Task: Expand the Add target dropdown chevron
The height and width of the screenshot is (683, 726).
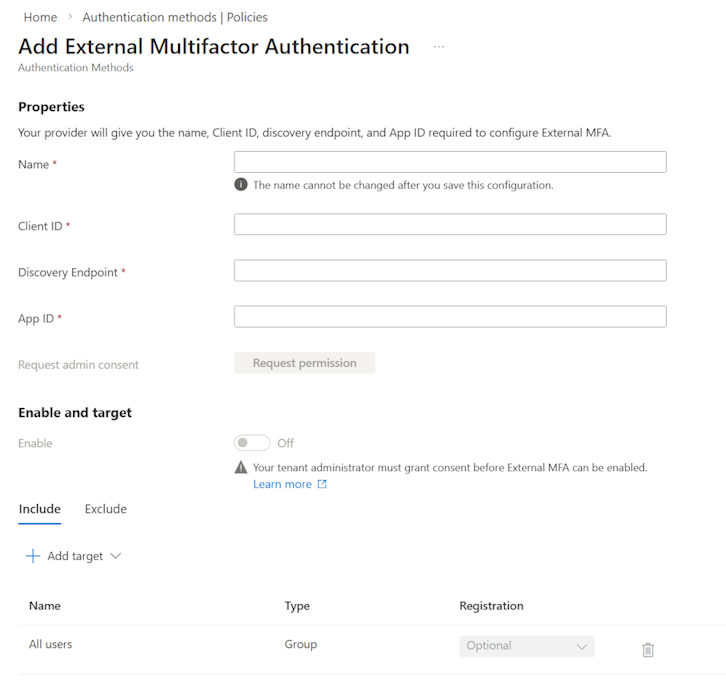Action: click(x=115, y=556)
